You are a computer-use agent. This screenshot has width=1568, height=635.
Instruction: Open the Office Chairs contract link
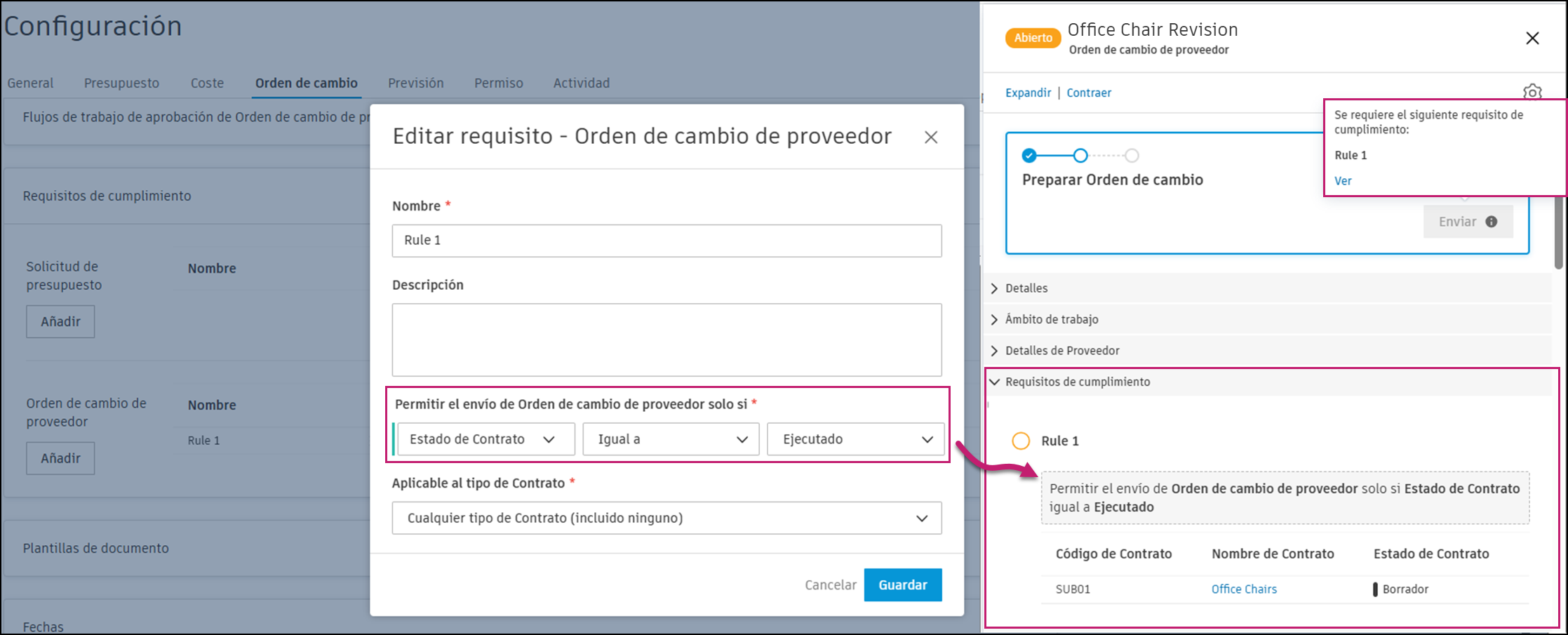point(1244,589)
